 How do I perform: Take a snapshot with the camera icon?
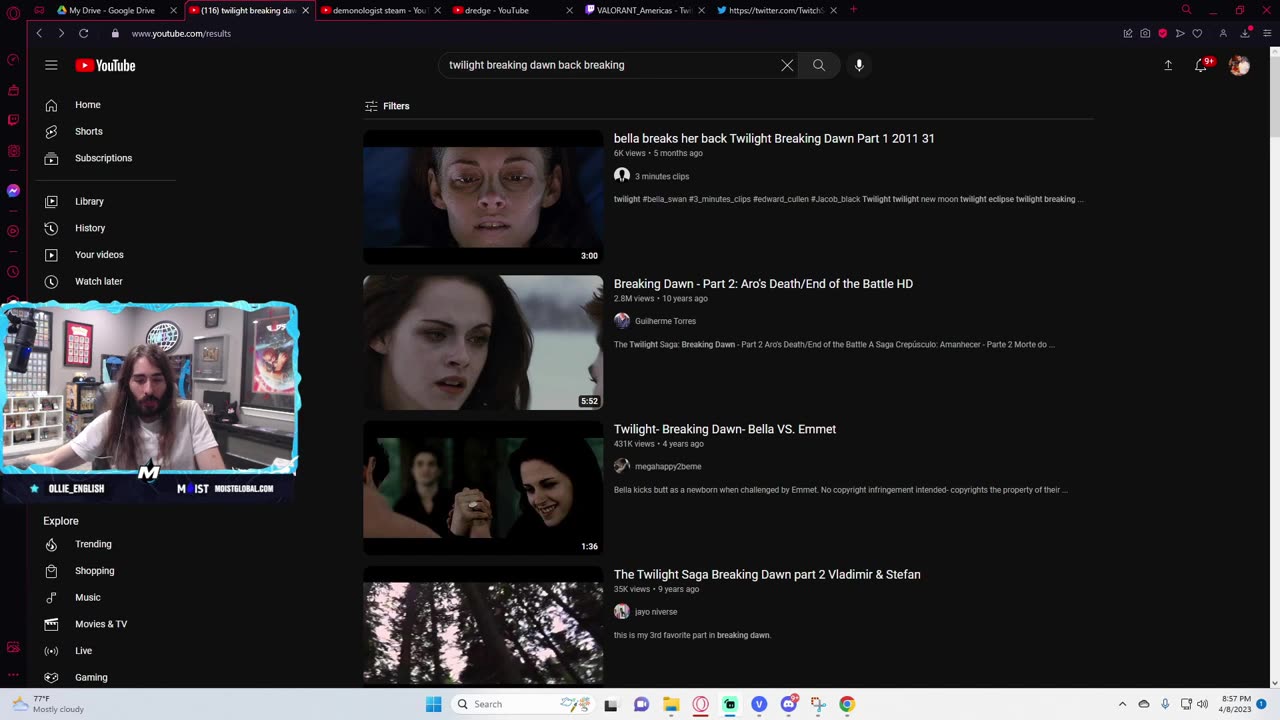point(1145,33)
